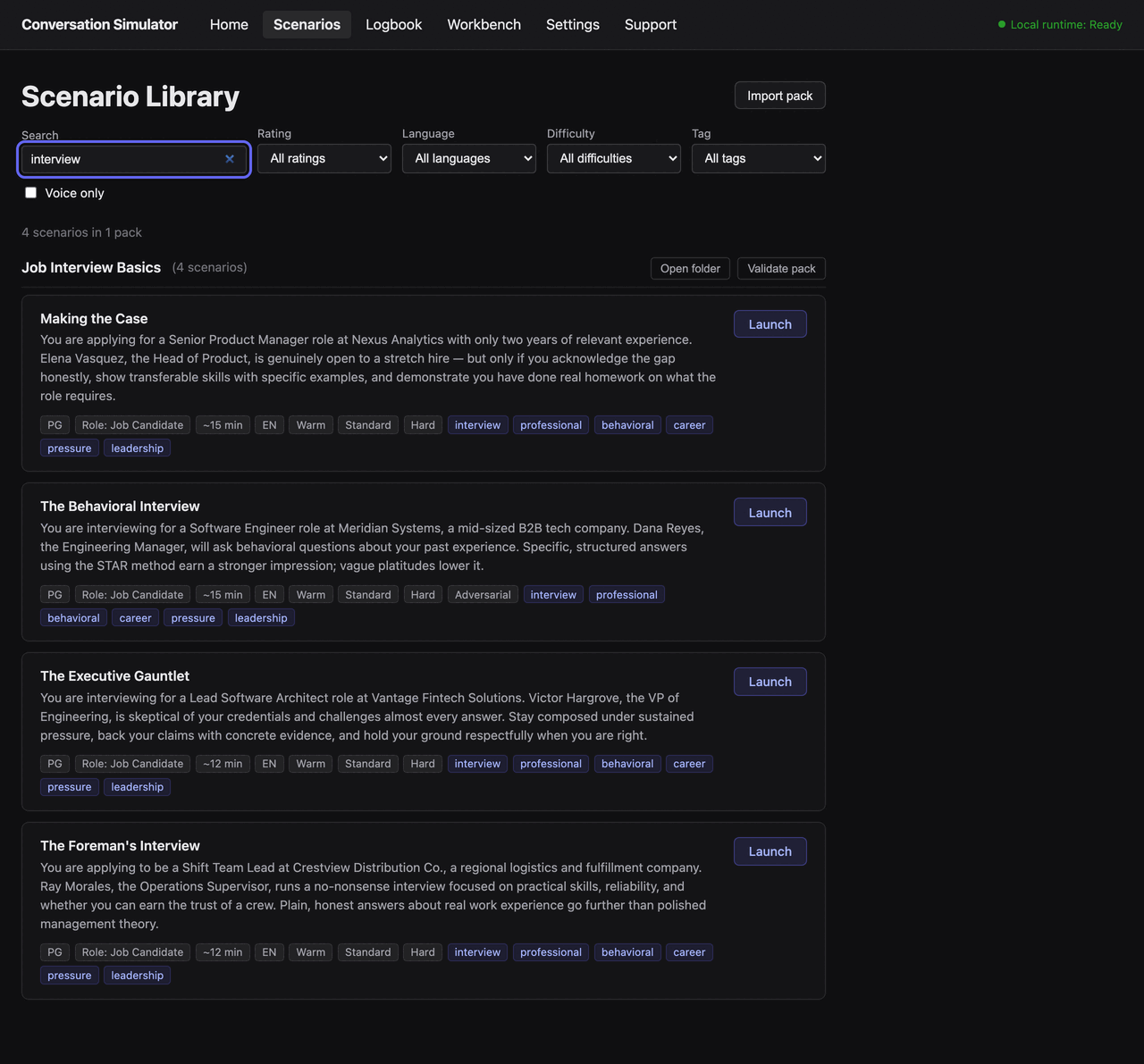Click the Role: Job Candidate tag on The Foreman's Interview
The image size is (1144, 1064).
click(x=132, y=952)
